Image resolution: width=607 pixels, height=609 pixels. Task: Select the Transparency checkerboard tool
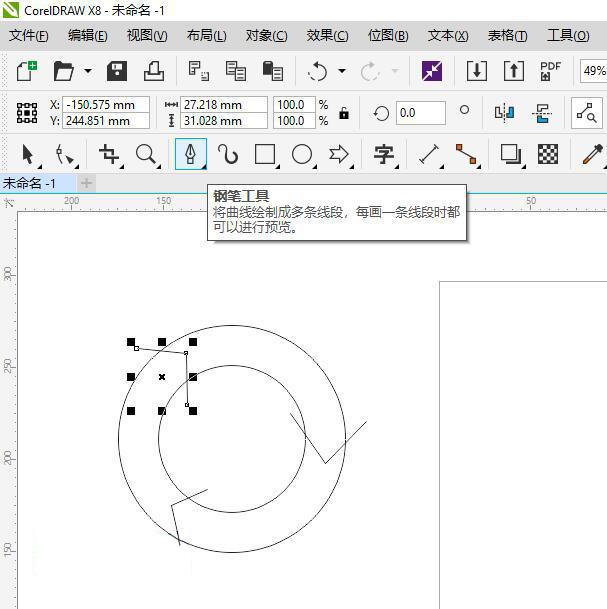coord(548,154)
